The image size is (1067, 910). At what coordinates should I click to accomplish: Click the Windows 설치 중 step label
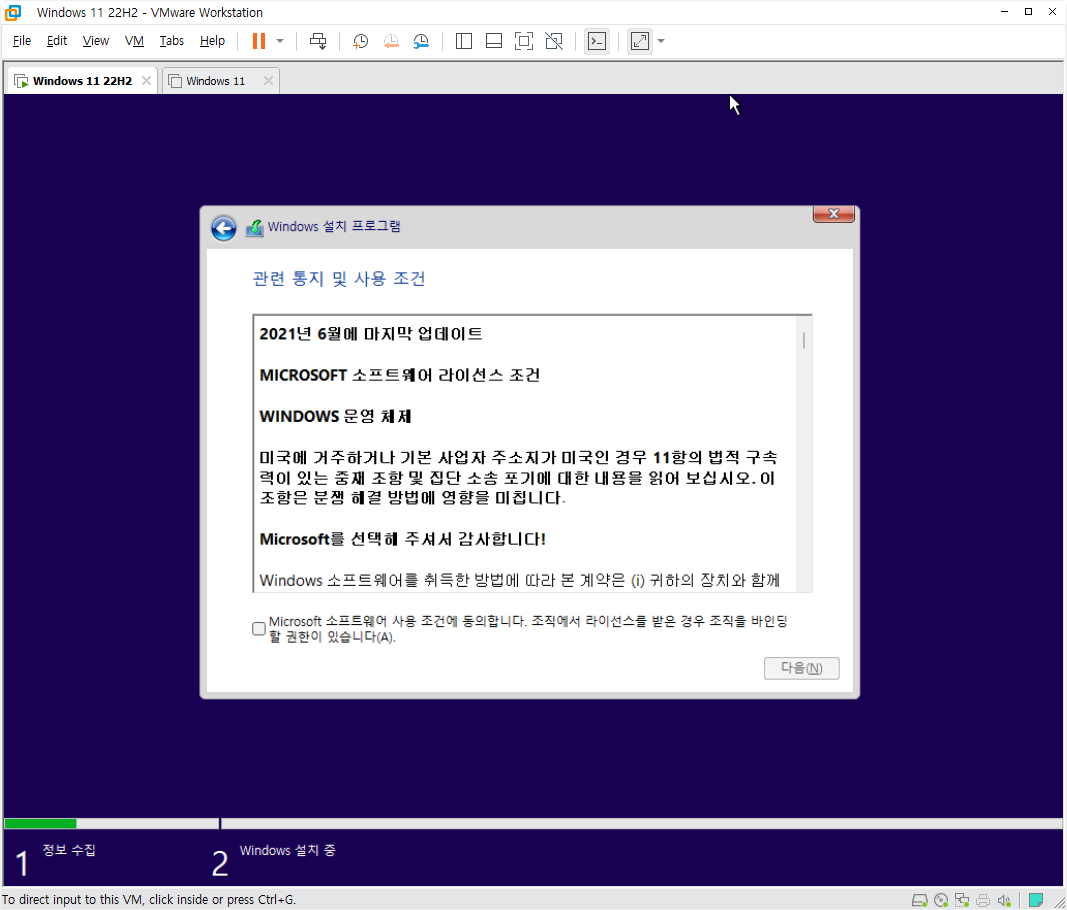[287, 851]
